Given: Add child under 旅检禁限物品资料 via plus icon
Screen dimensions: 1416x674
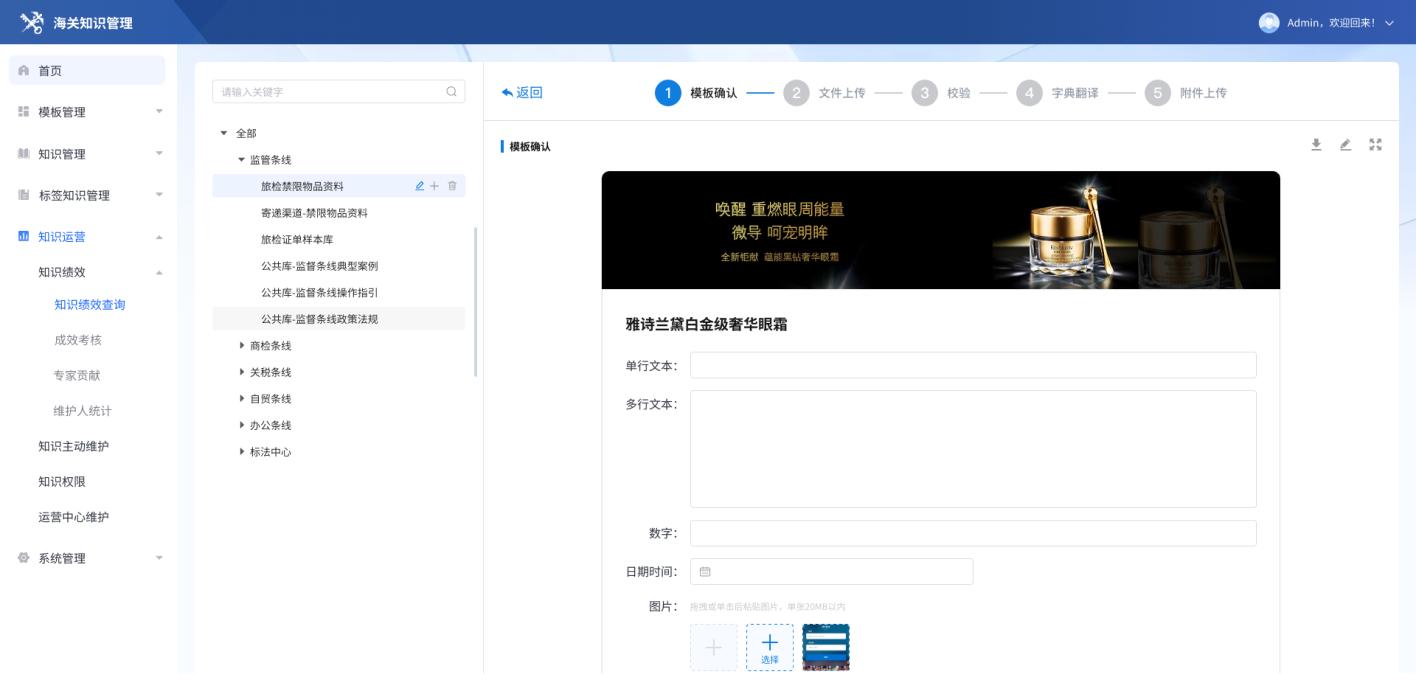Looking at the screenshot, I should (435, 186).
